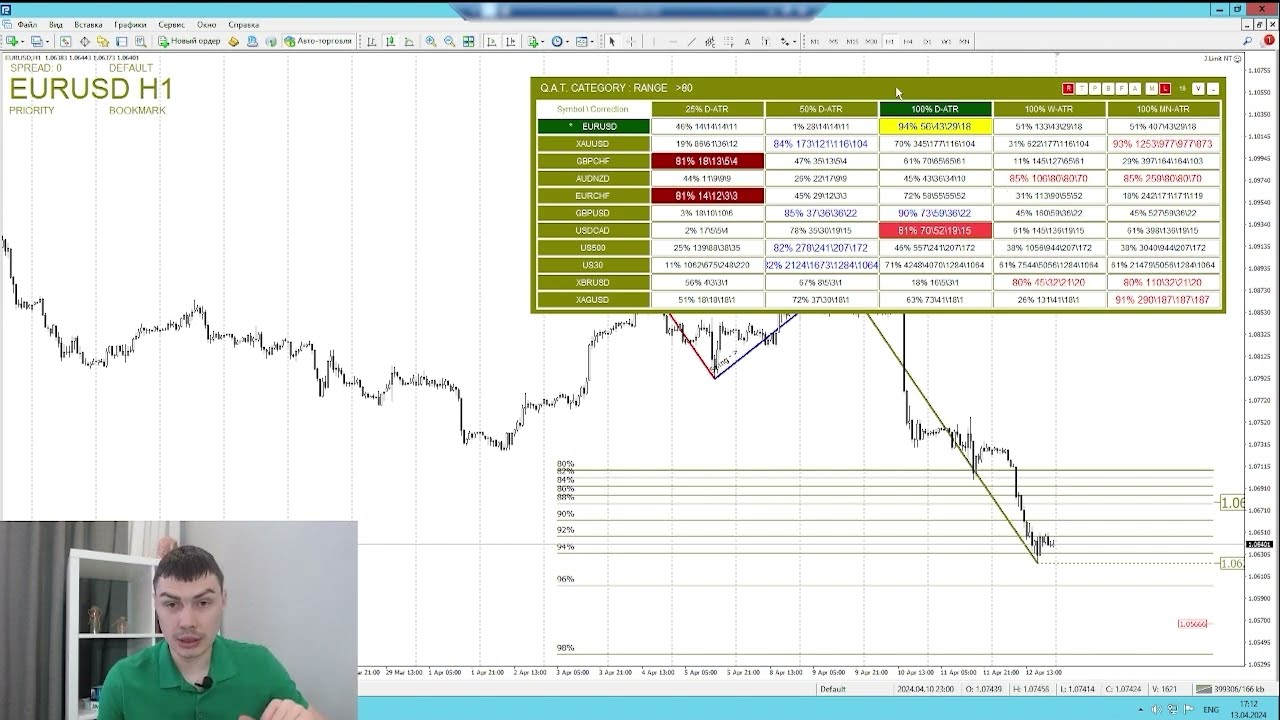Toggle the R filter in QAT panel
1280x720 pixels.
(1068, 89)
